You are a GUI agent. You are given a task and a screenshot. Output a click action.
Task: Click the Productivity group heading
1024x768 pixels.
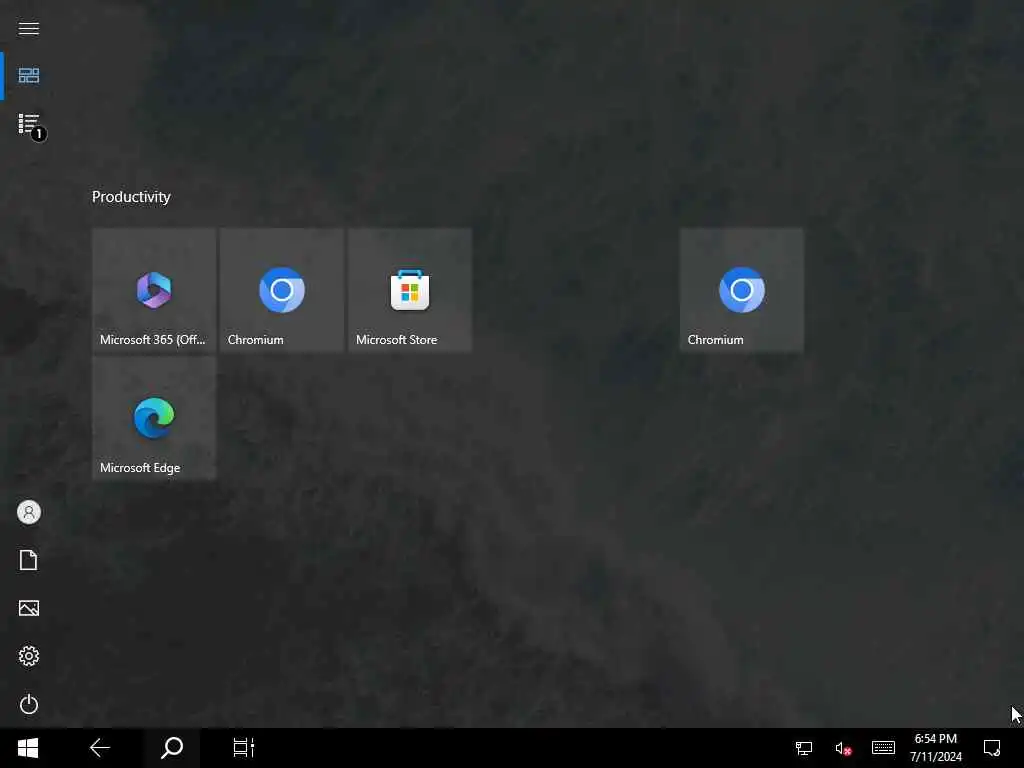(x=131, y=197)
